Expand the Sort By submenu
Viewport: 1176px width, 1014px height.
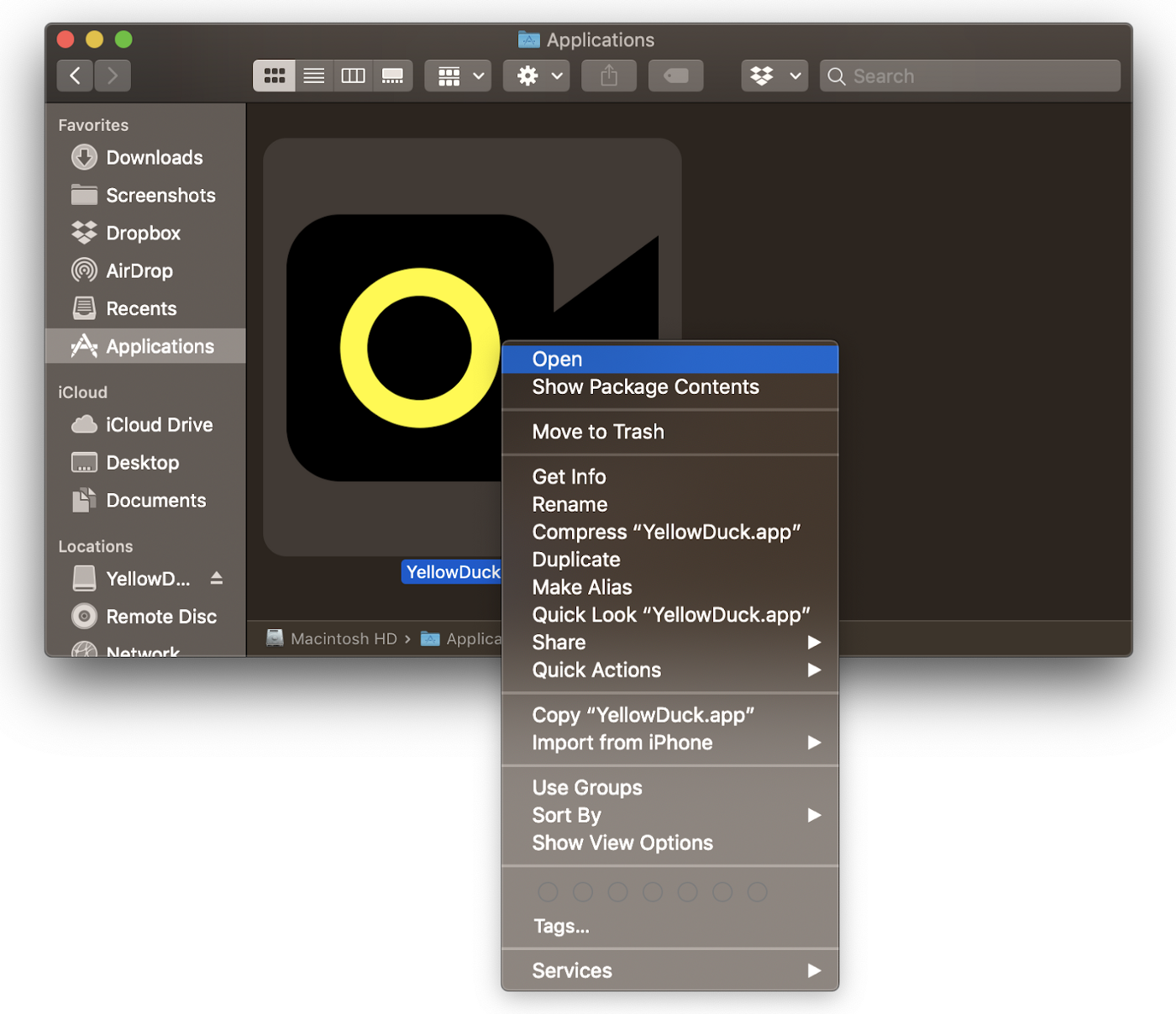point(670,816)
